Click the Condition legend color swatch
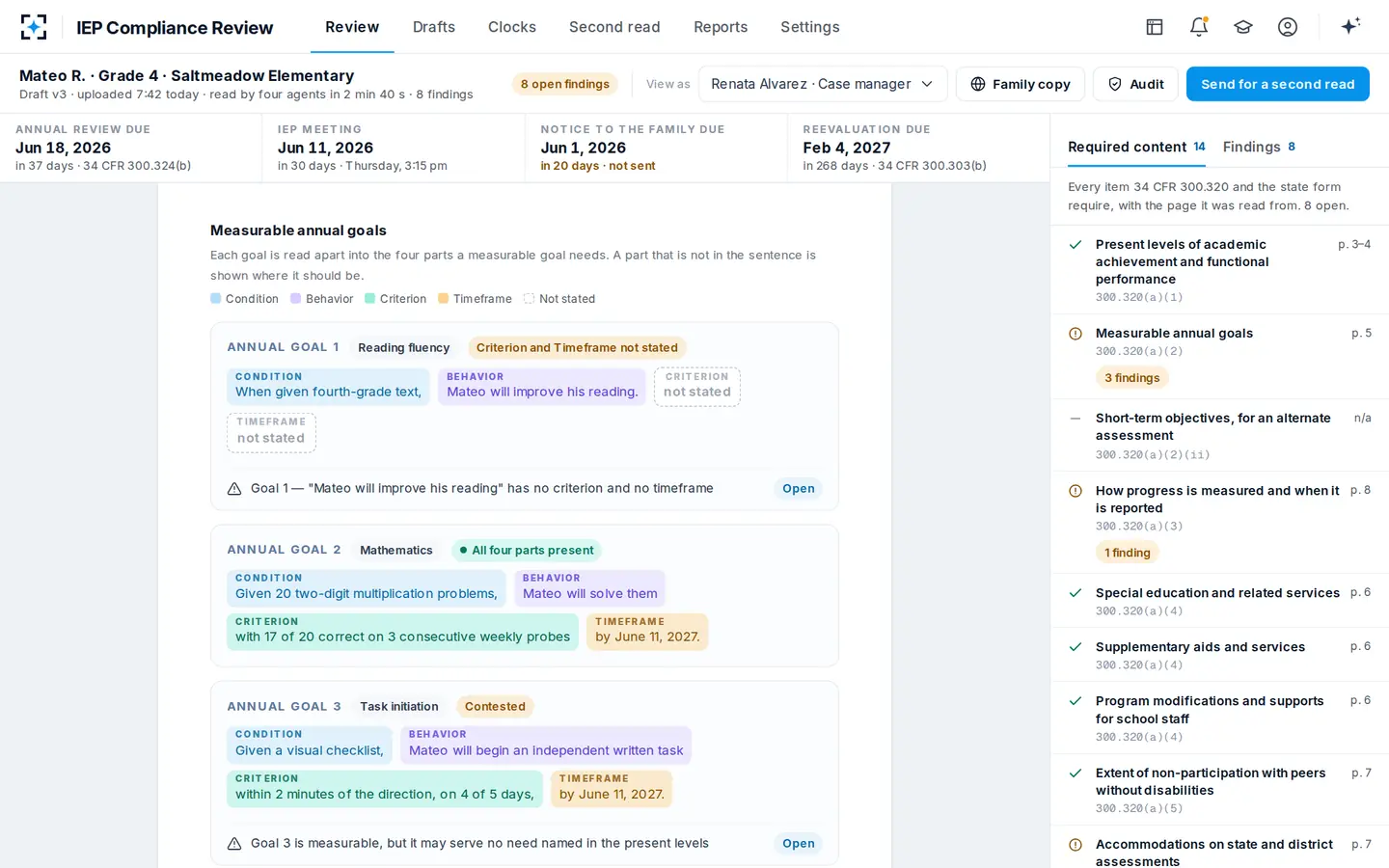Image resolution: width=1389 pixels, height=868 pixels. [x=216, y=299]
